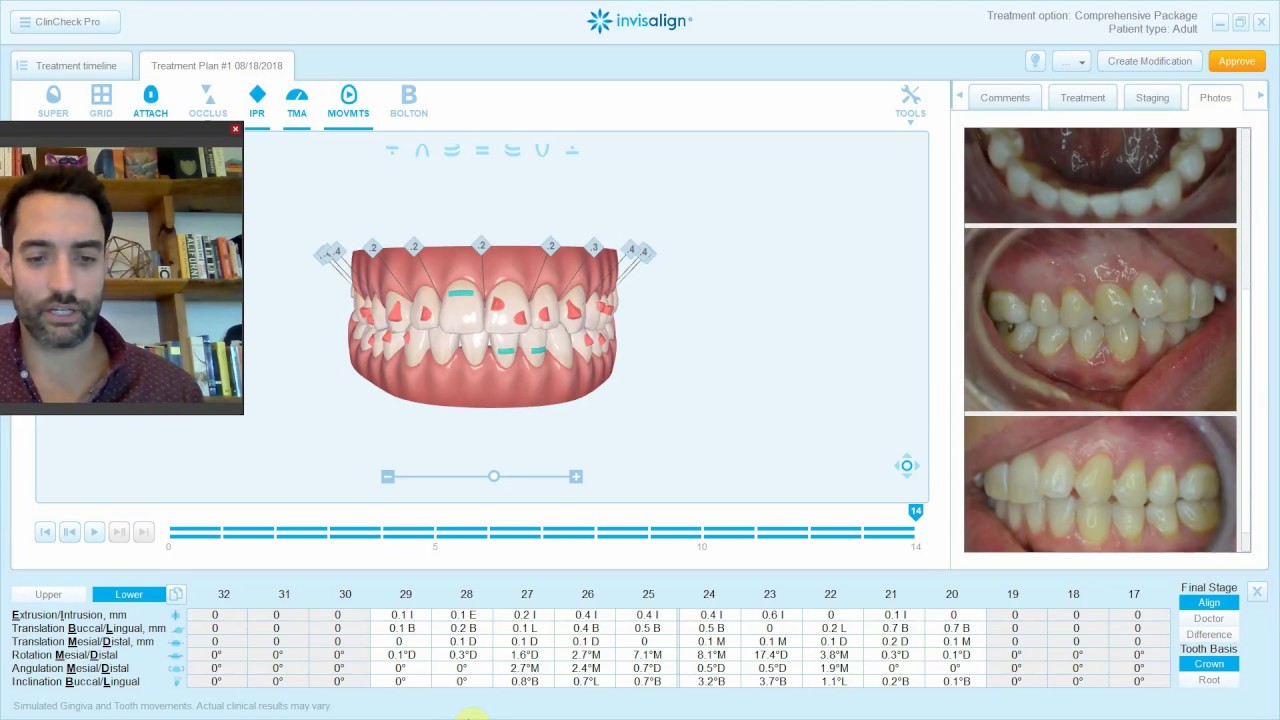
Task: Enable the GRID overlay tool
Action: (x=101, y=101)
